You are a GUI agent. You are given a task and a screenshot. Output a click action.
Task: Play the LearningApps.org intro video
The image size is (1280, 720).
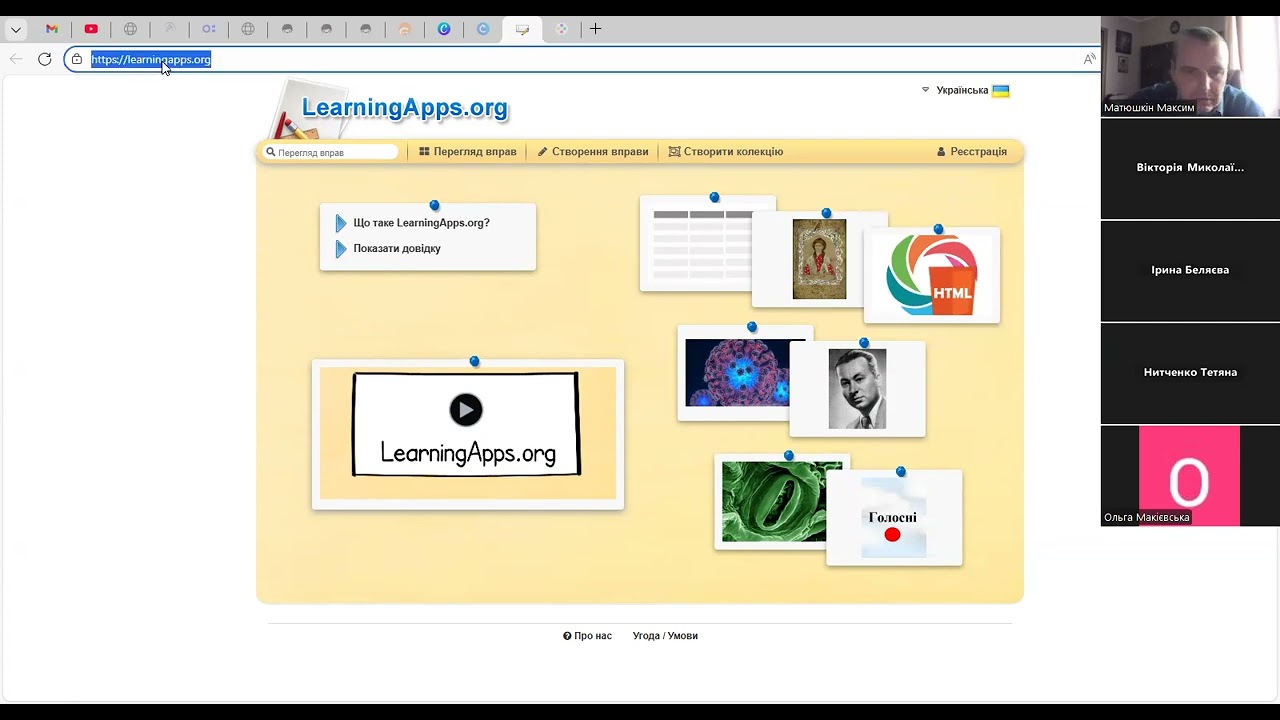tap(466, 410)
